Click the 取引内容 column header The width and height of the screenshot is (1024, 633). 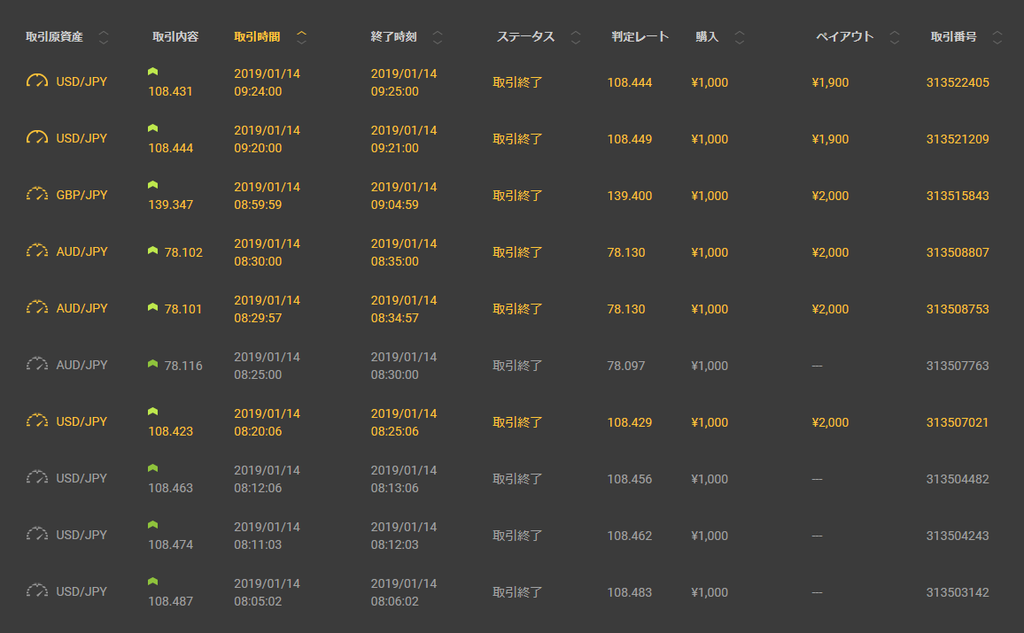pos(175,37)
